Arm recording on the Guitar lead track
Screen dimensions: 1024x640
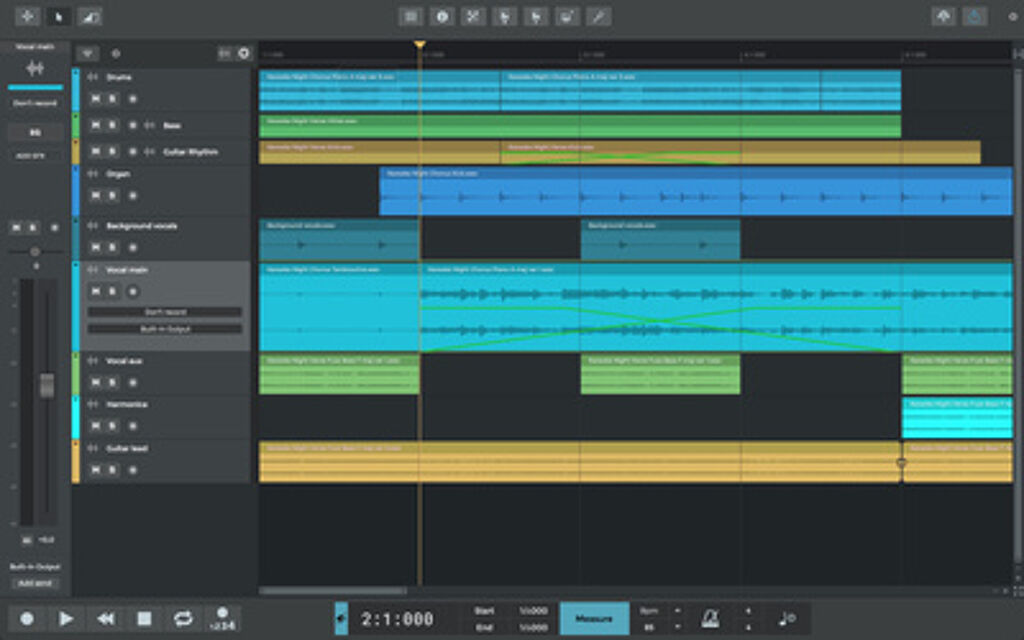pos(132,470)
